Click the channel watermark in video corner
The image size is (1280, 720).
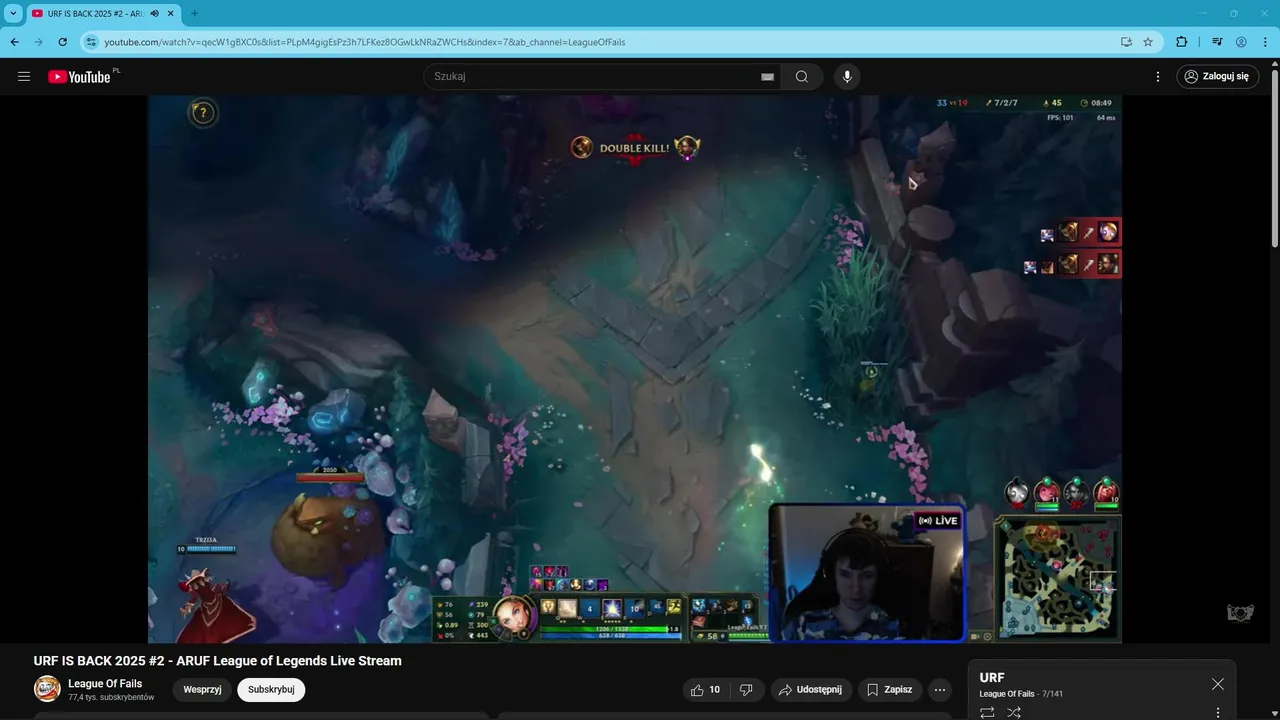click(1240, 613)
